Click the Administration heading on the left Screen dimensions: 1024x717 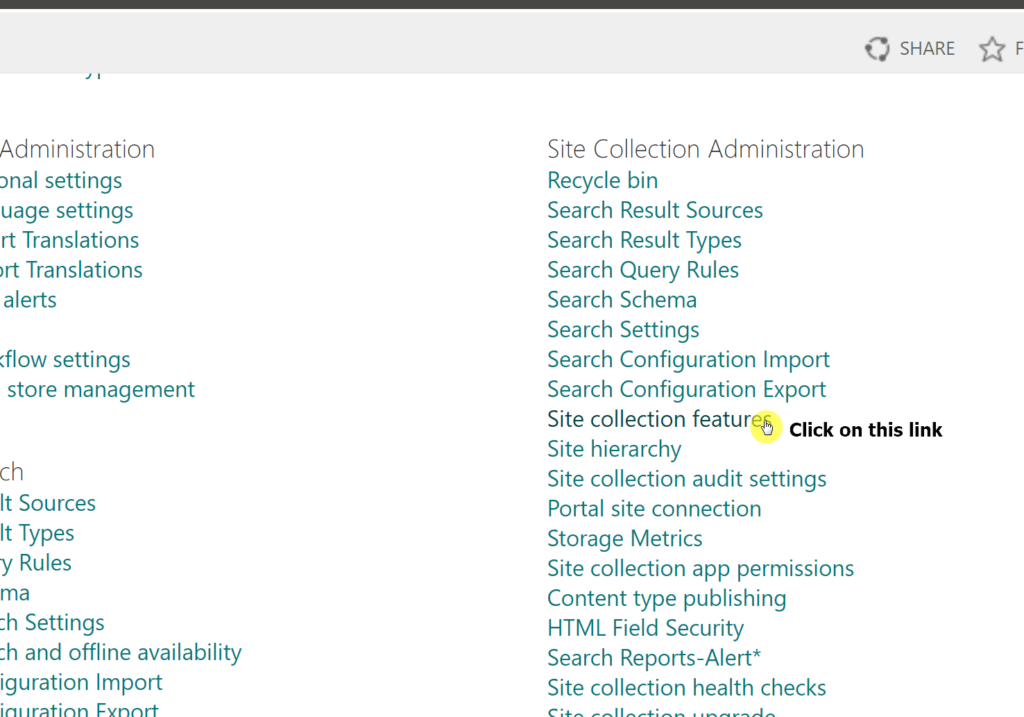coord(77,150)
